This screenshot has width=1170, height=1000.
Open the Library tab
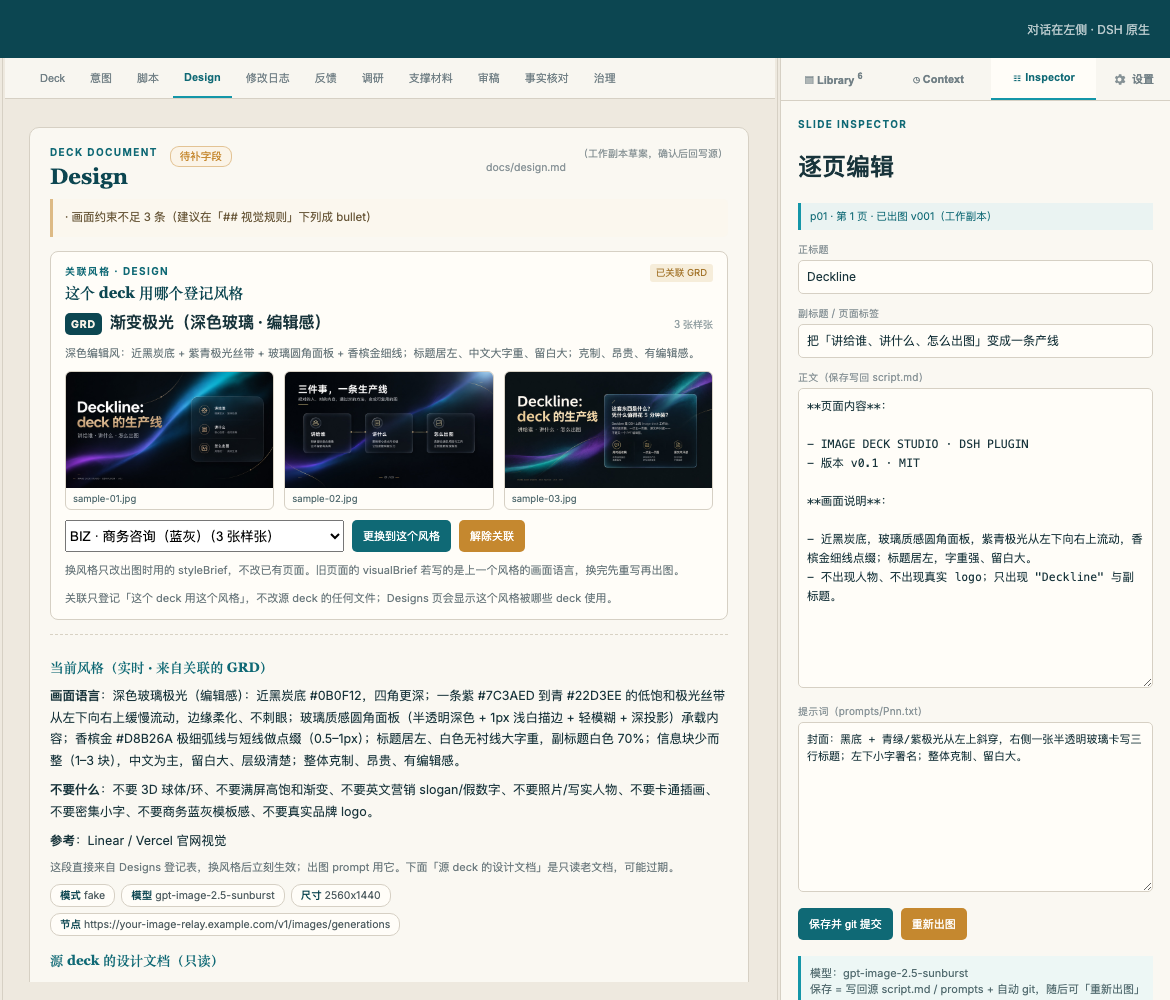833,79
